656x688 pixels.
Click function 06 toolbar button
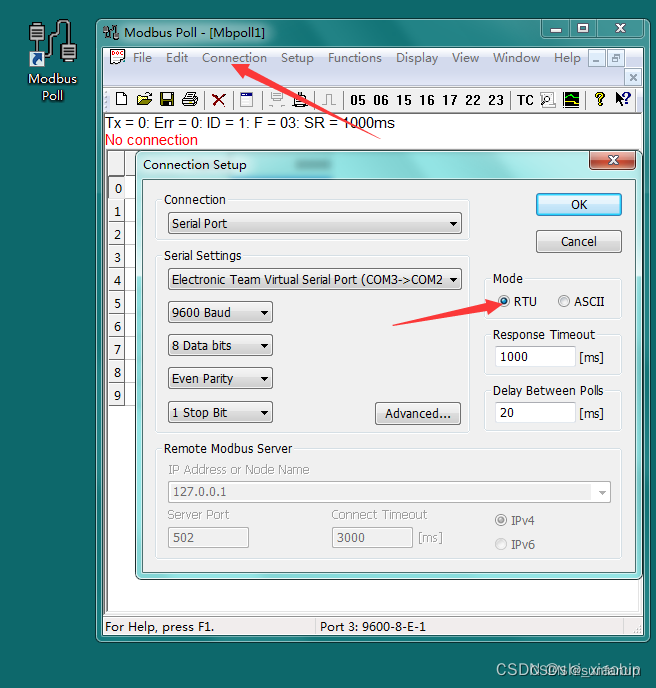381,100
